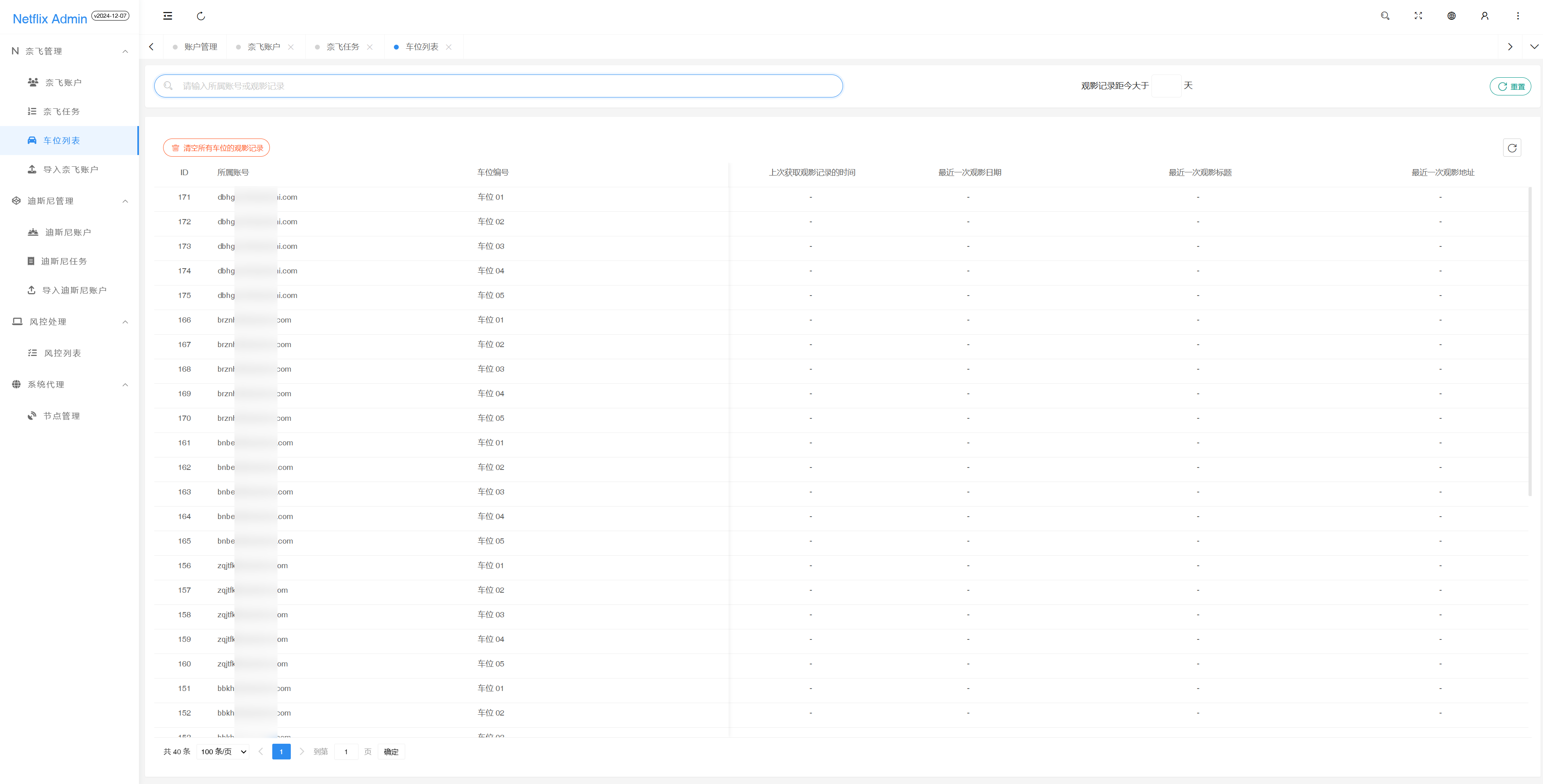The height and width of the screenshot is (784, 1543).
Task: Switch to the 奈飞任务 tab
Action: point(343,47)
